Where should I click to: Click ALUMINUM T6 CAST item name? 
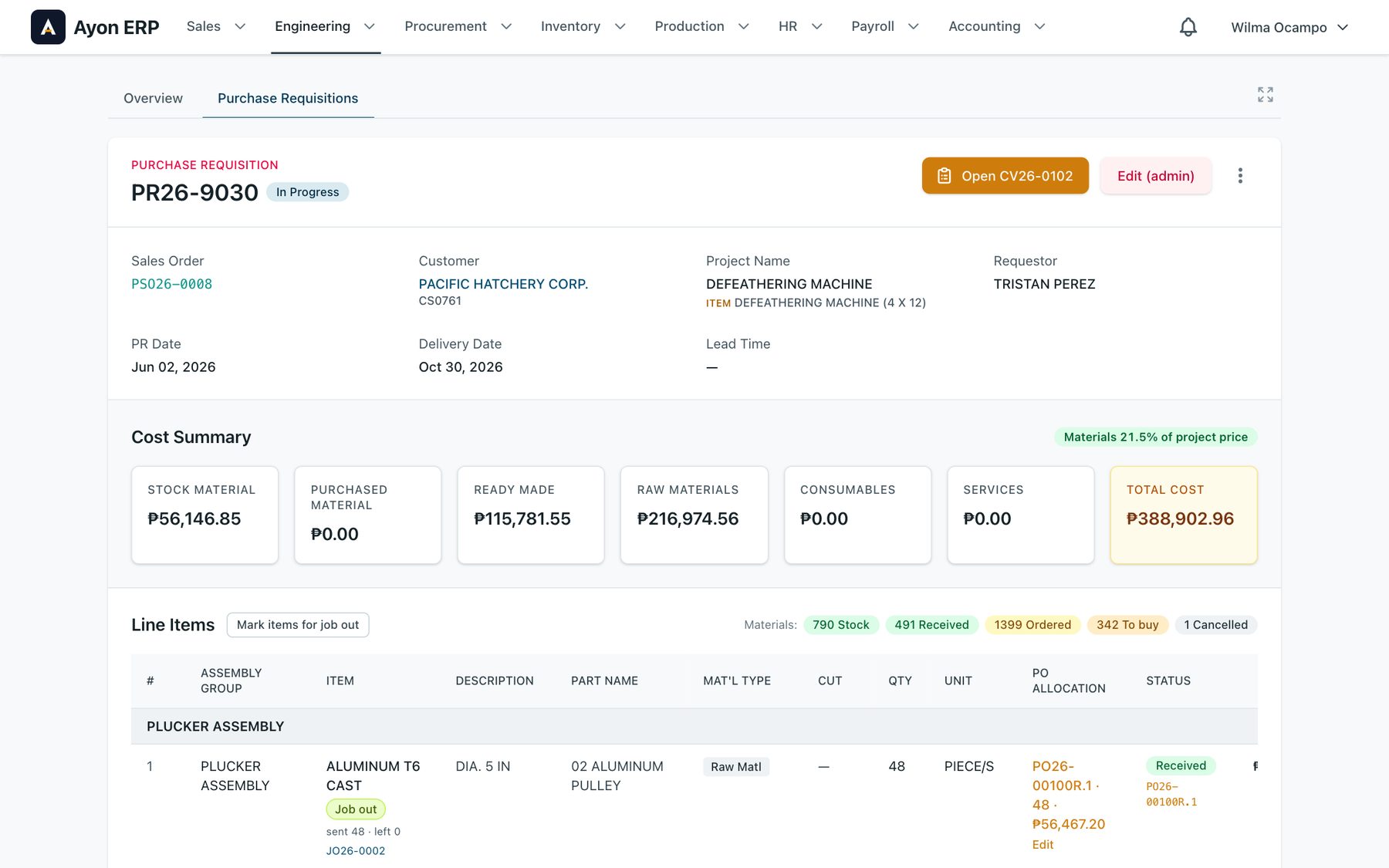pos(373,775)
